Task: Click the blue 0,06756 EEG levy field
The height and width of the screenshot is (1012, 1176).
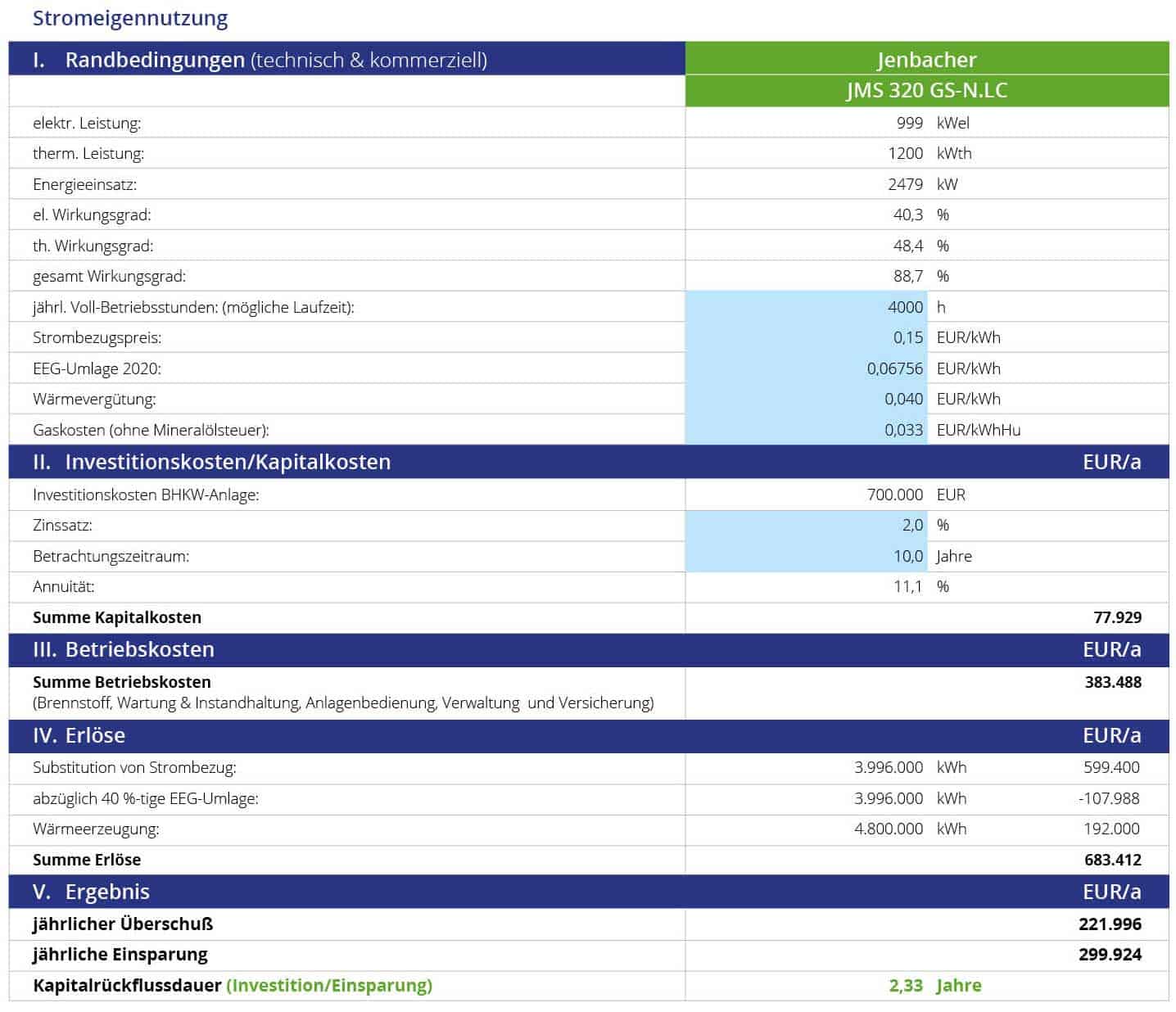Action: 807,368
